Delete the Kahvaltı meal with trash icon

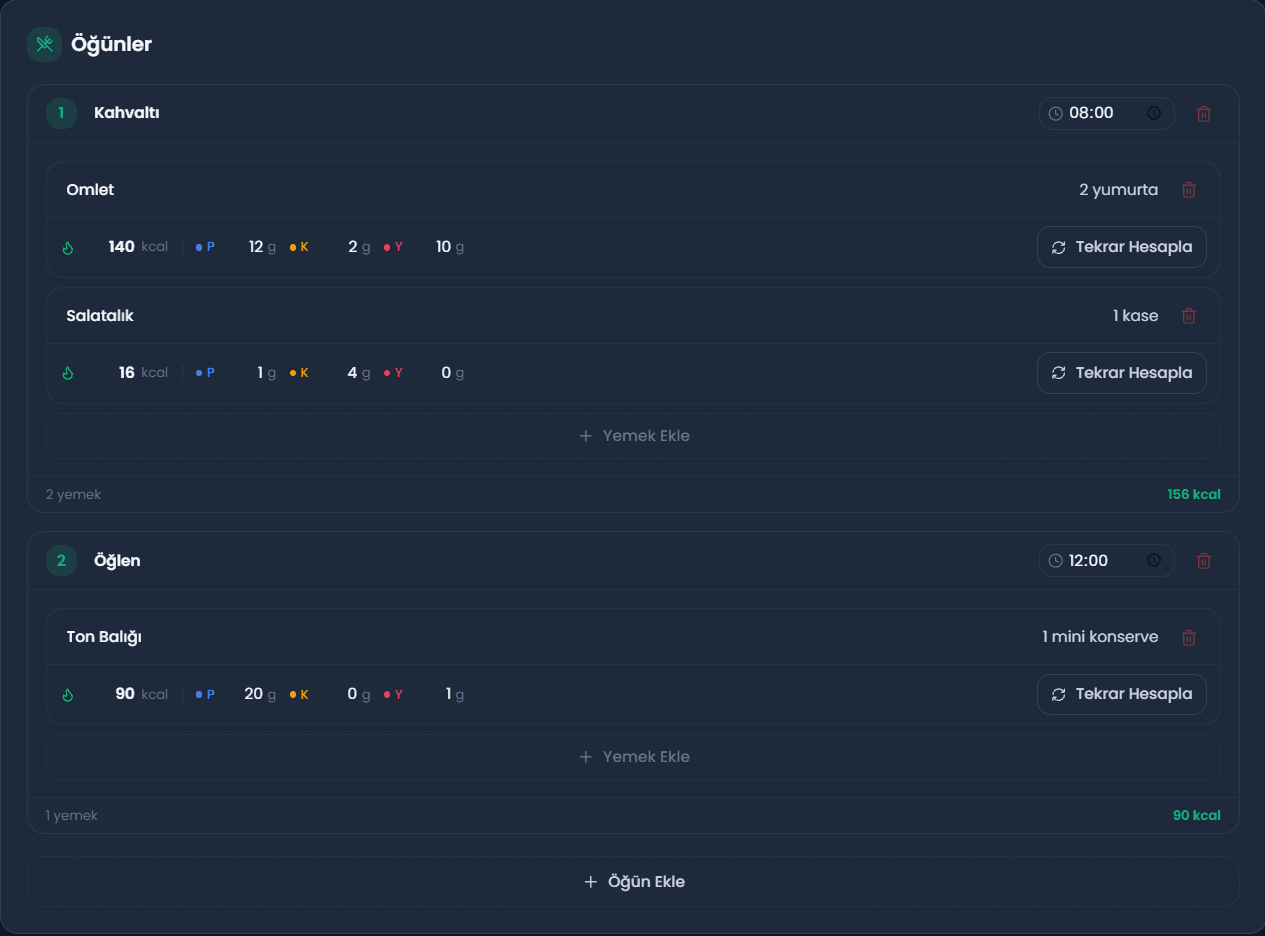click(1204, 114)
